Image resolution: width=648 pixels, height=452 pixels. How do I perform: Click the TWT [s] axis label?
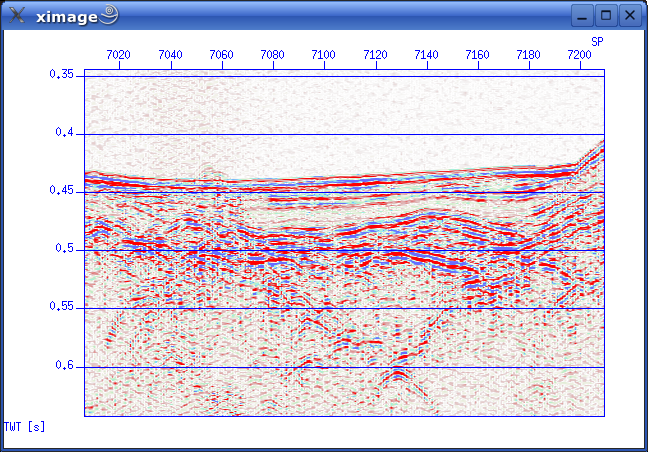[24, 426]
